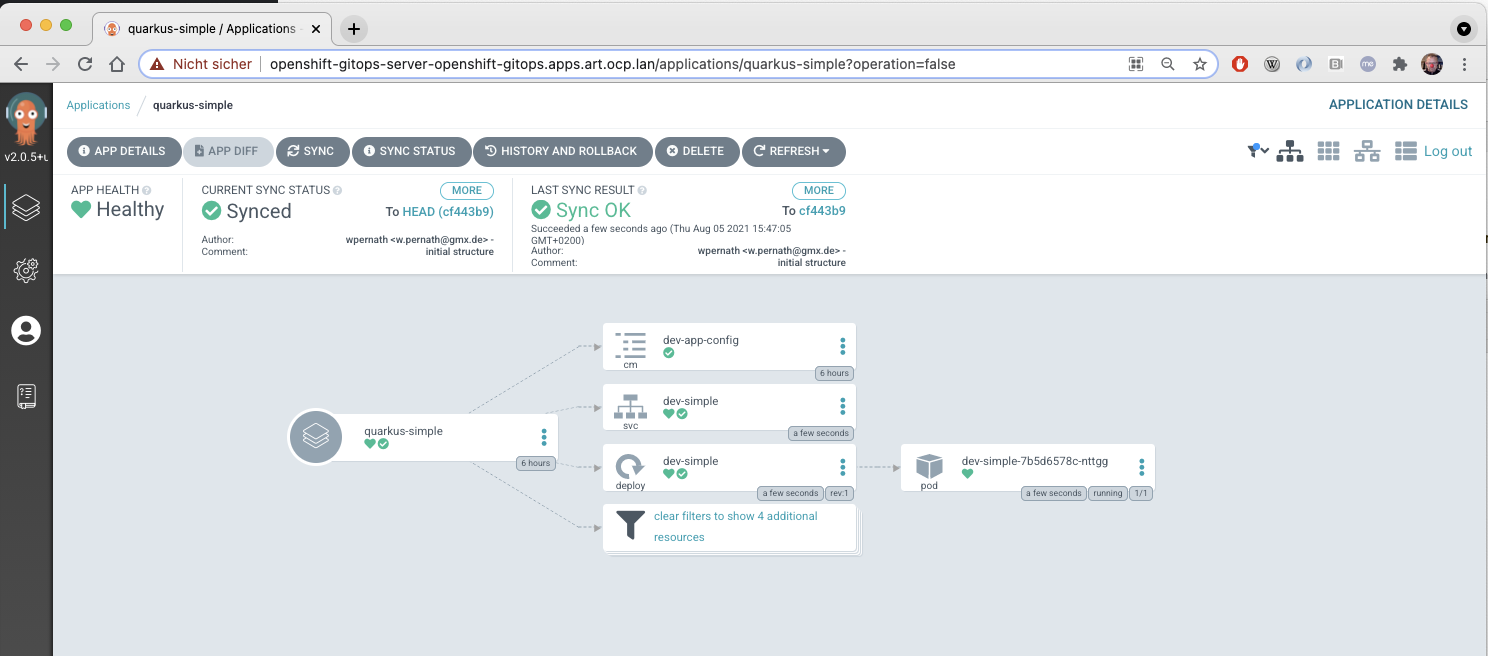Screen dimensions: 1488x656
Task: Click the Nicht sicher security warning
Action: click(201, 64)
